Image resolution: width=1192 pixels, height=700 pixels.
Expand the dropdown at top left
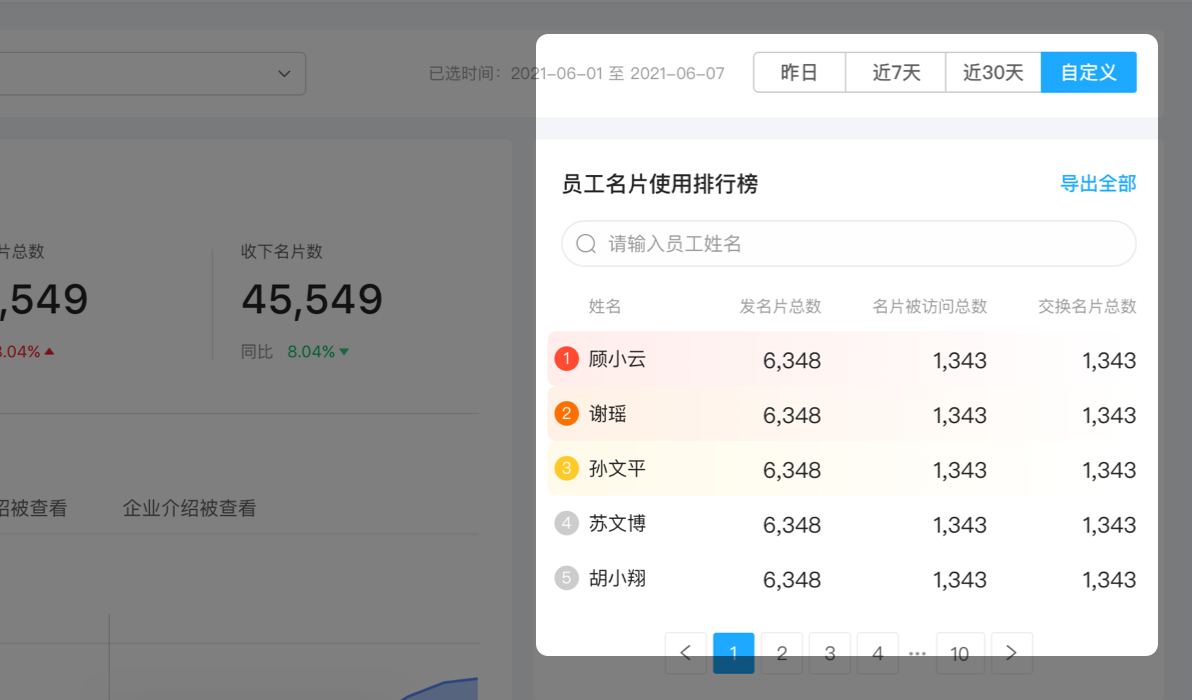coord(284,74)
